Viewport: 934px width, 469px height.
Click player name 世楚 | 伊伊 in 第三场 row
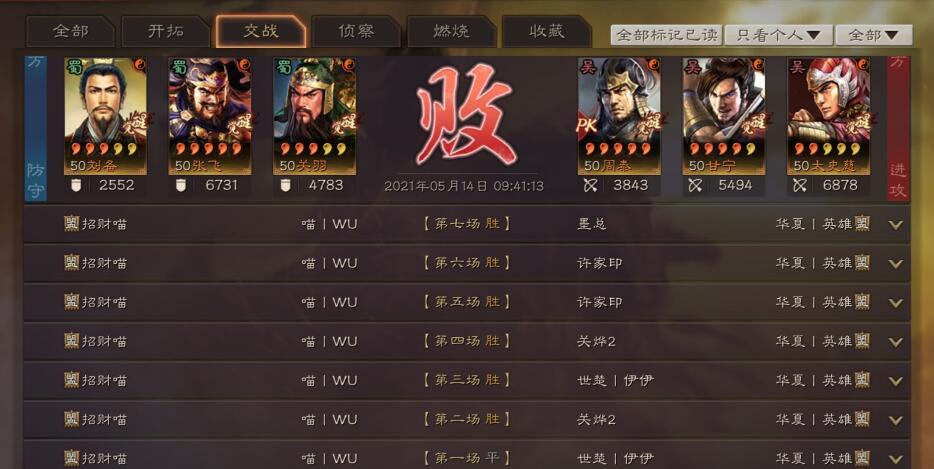click(615, 380)
